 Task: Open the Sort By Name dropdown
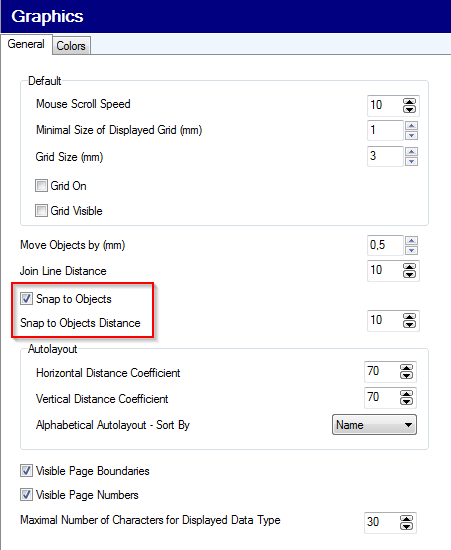pyautogui.click(x=374, y=425)
